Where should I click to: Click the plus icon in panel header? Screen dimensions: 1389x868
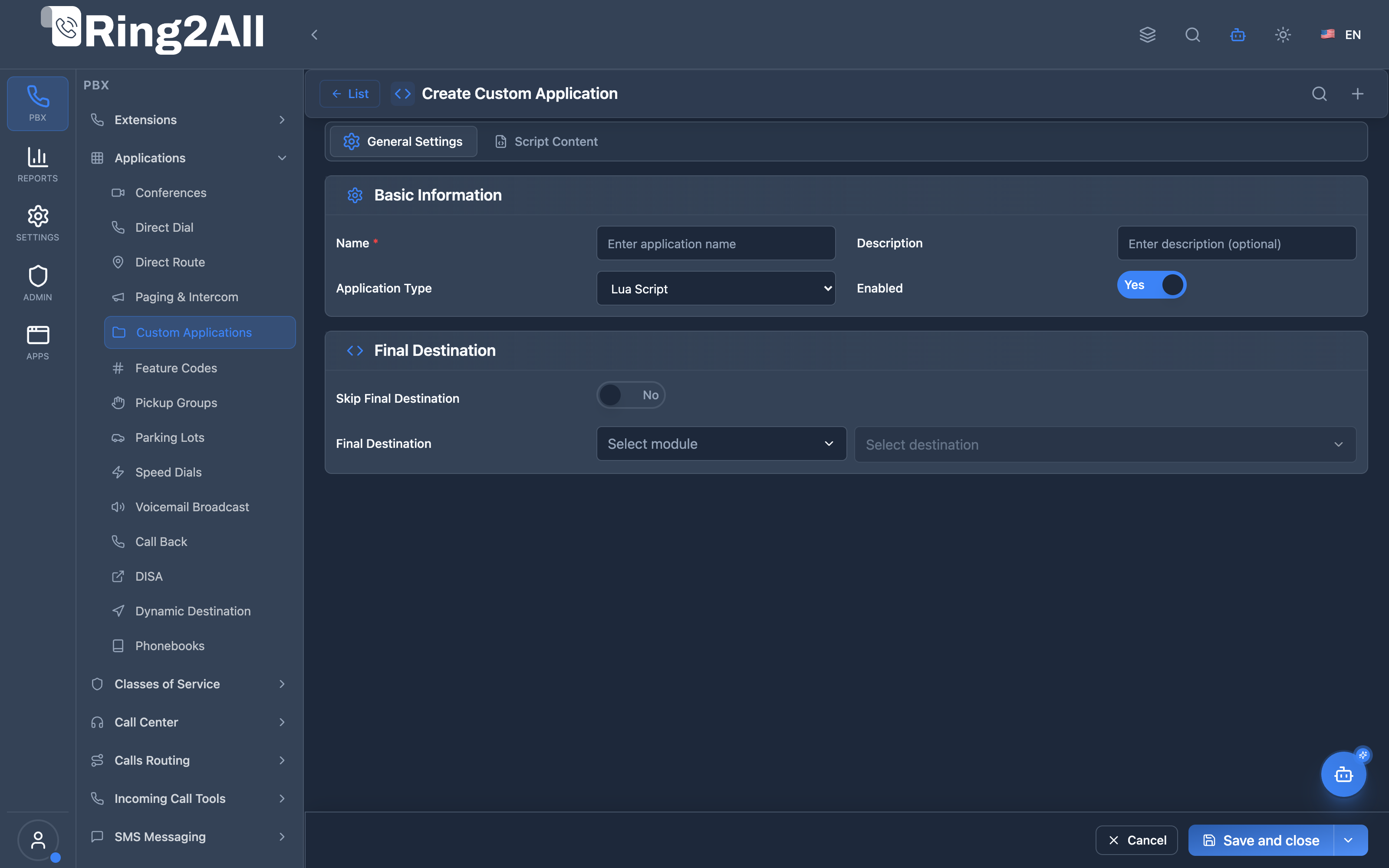point(1357,94)
